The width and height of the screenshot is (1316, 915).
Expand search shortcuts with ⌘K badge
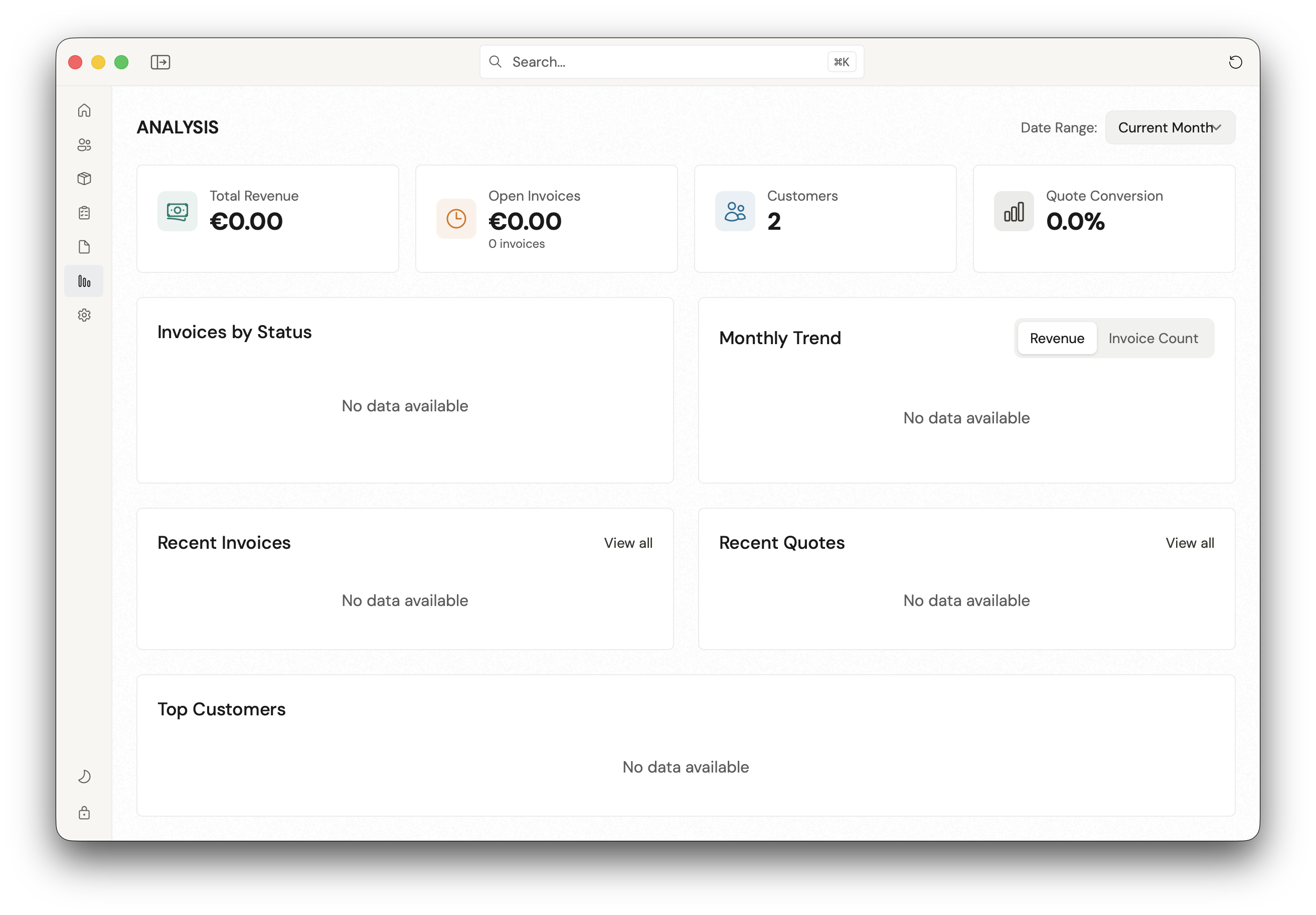[841, 61]
